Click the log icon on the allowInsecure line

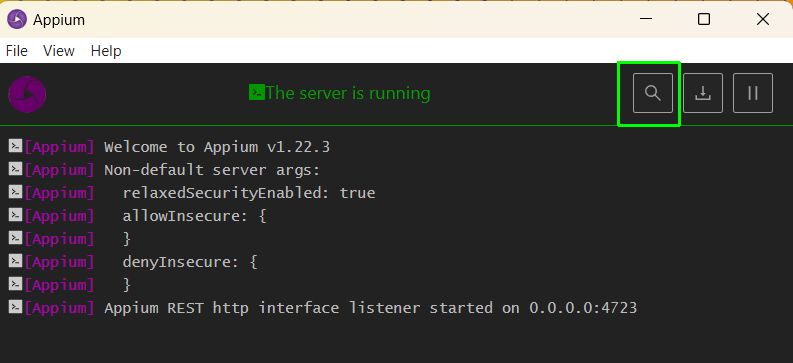click(x=15, y=215)
